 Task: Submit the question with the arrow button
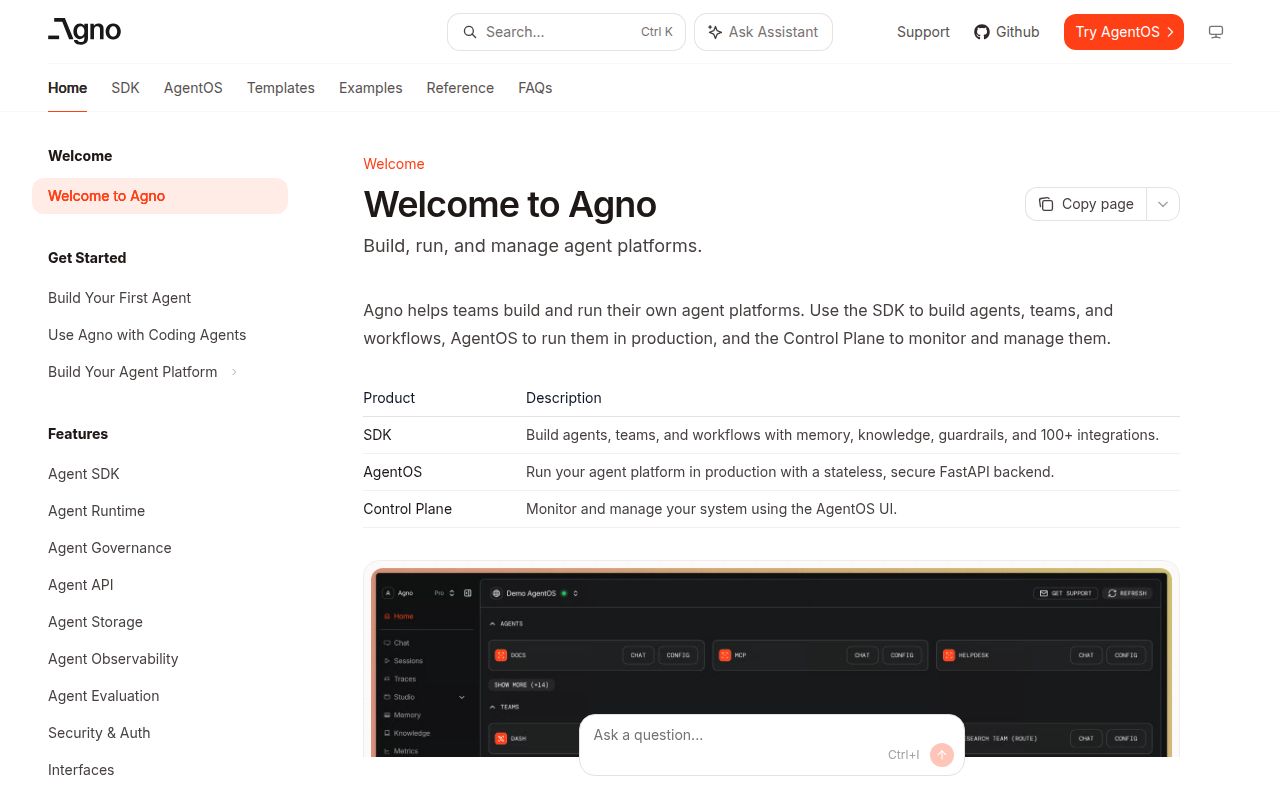tap(941, 755)
